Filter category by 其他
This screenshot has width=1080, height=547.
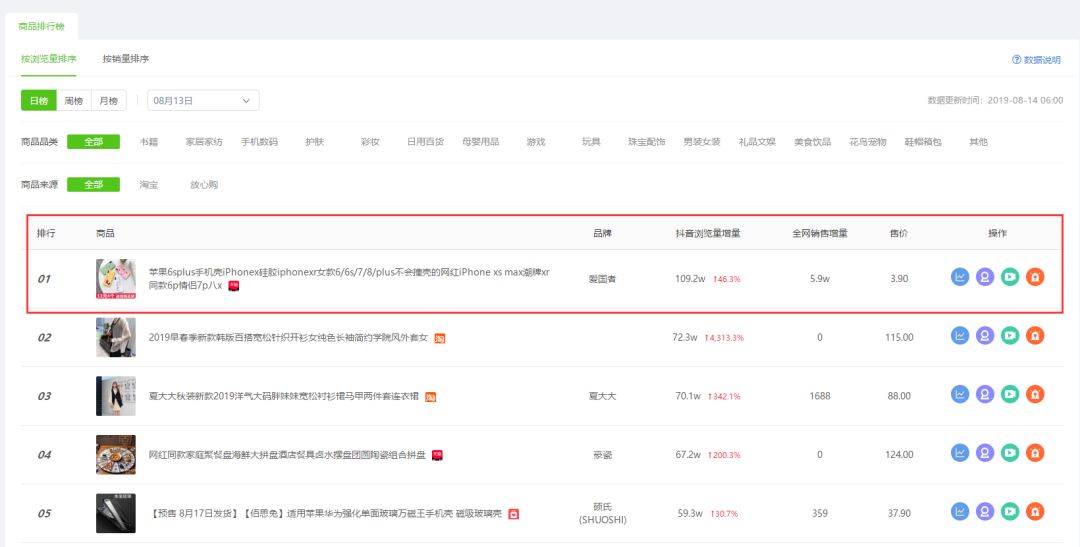pos(978,142)
